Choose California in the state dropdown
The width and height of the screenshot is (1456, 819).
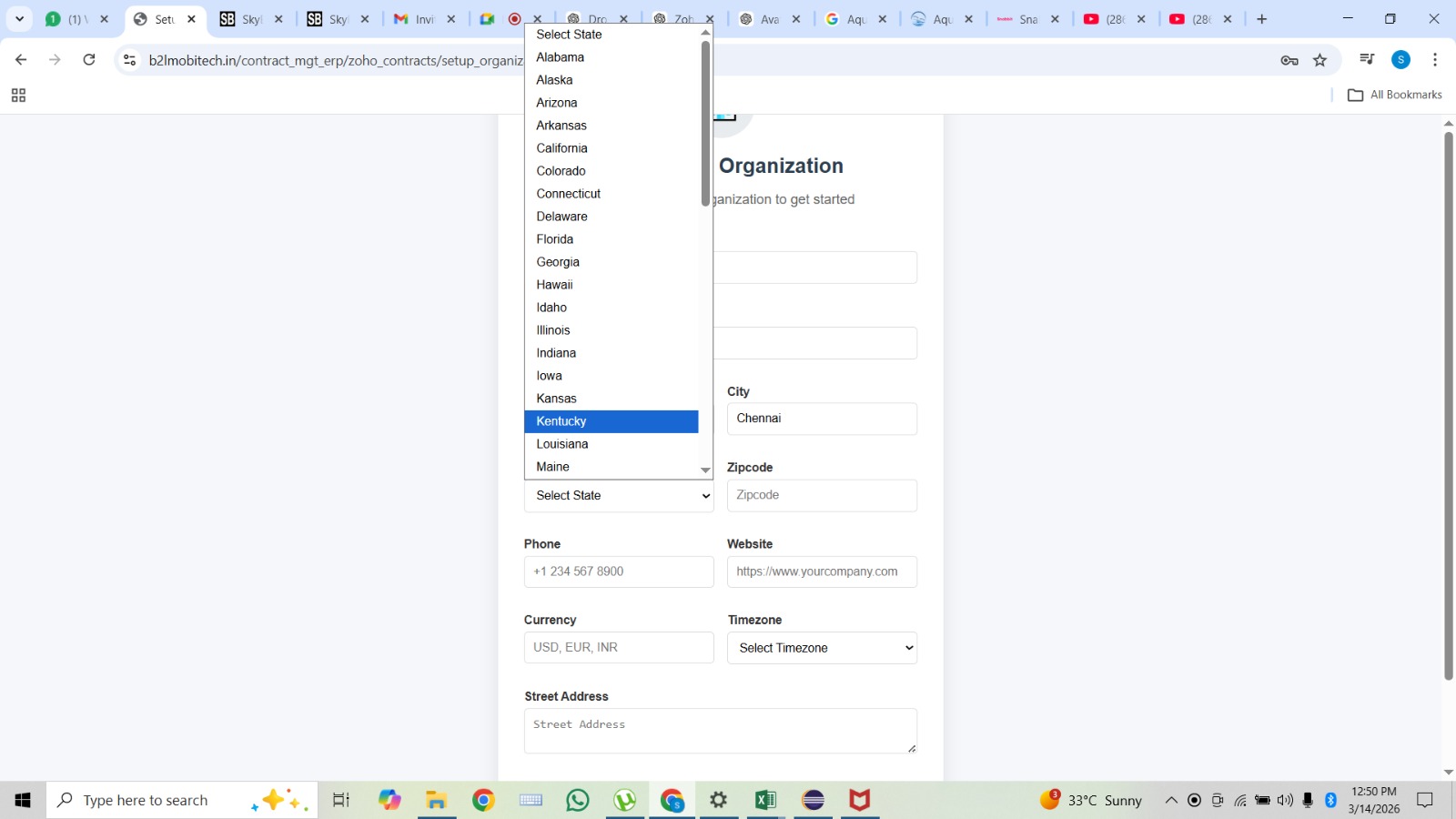tap(610, 148)
